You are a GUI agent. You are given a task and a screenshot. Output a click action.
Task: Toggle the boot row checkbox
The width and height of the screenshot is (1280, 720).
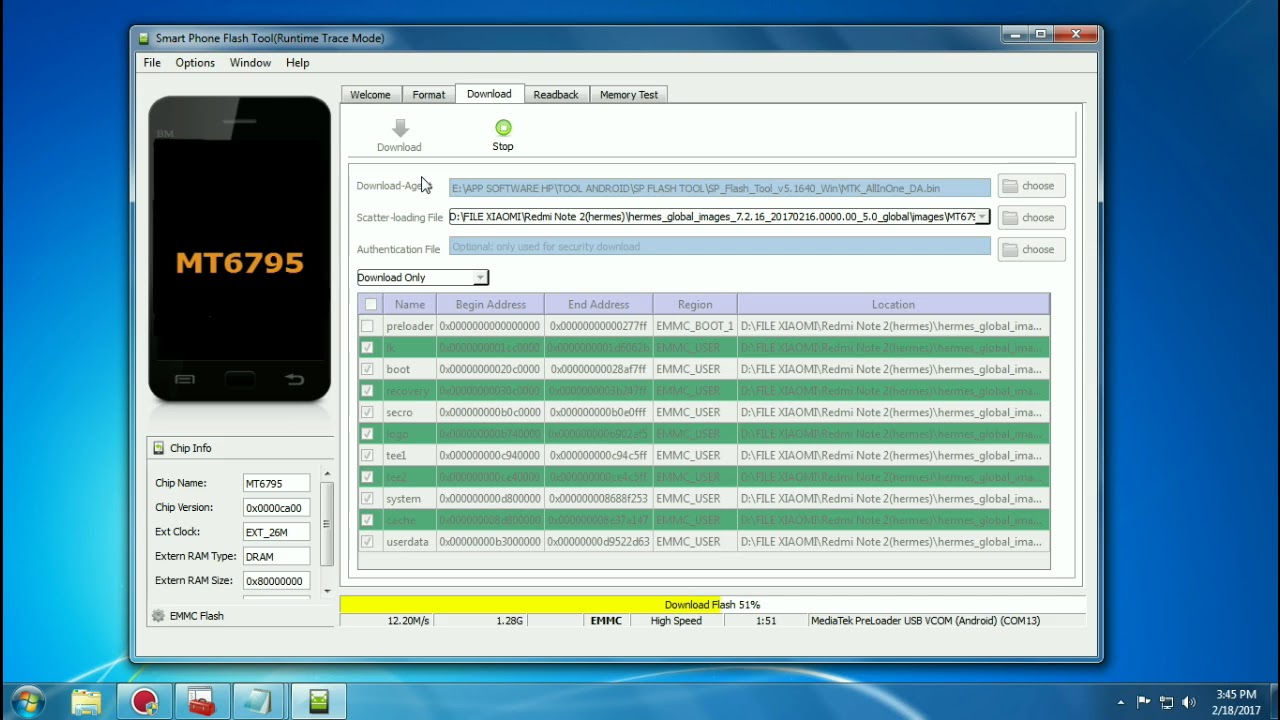pyautogui.click(x=367, y=369)
